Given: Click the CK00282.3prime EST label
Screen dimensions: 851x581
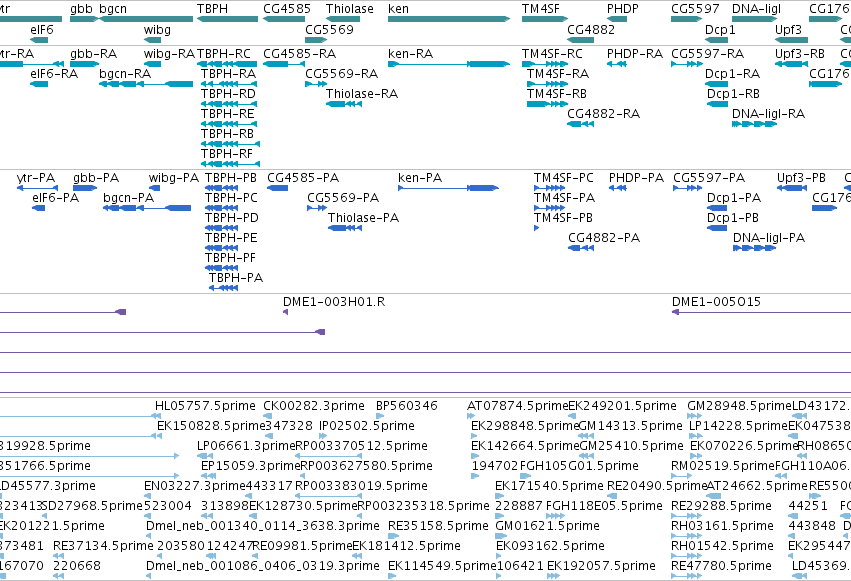Looking at the screenshot, I should (x=314, y=406).
